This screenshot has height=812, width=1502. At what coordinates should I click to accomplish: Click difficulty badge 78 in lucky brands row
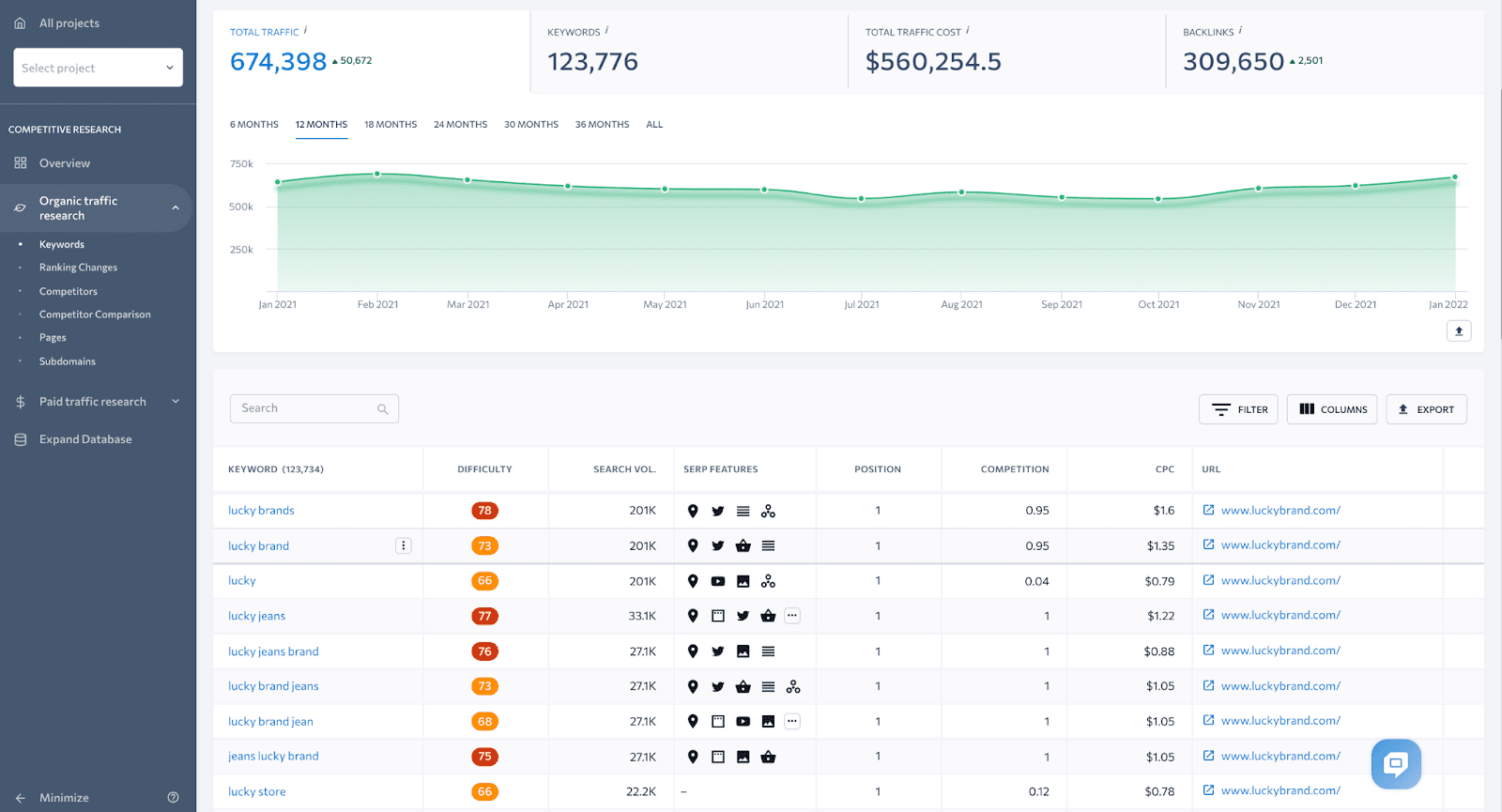coord(484,511)
